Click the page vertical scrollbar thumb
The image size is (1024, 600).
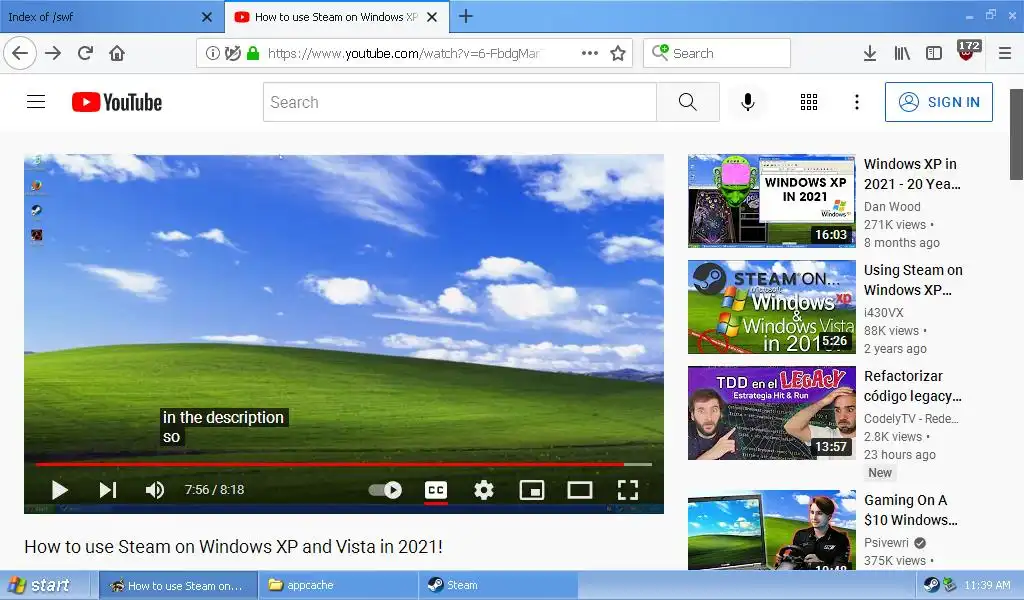click(x=1016, y=134)
